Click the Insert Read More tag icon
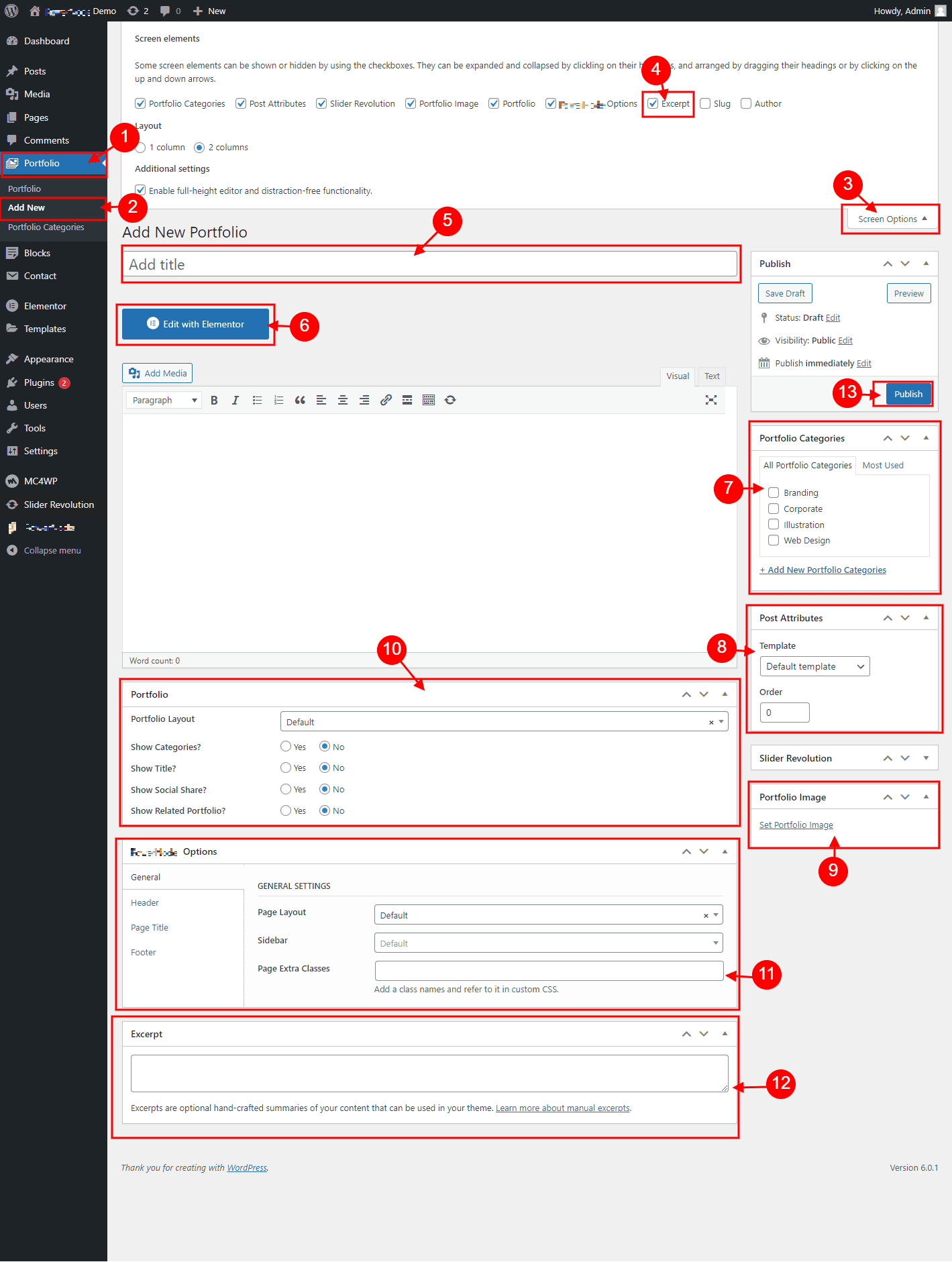The height and width of the screenshot is (1262, 952). (x=407, y=401)
